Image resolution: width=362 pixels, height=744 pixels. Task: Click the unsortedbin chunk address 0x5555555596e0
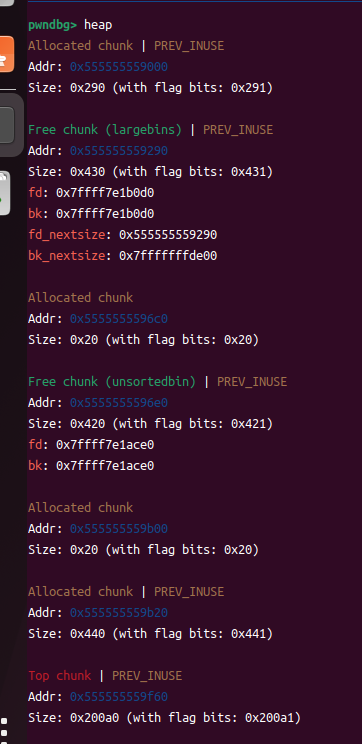point(119,402)
